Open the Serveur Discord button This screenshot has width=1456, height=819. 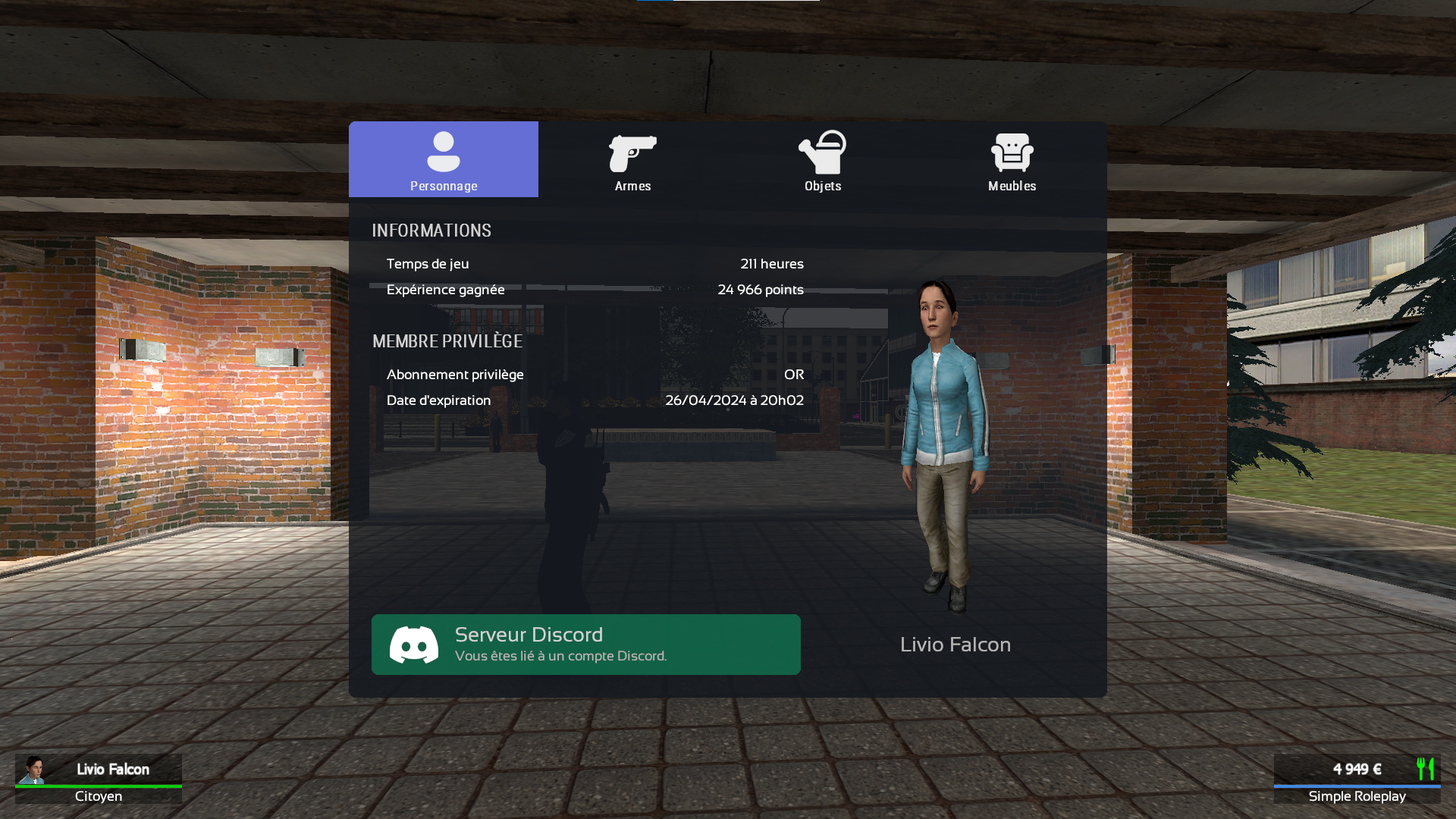pos(586,645)
